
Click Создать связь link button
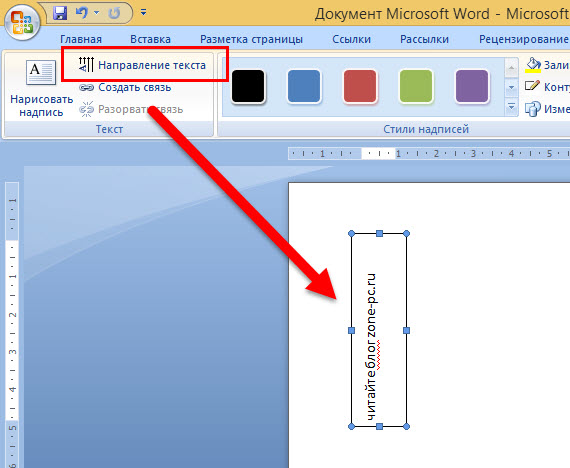(125, 87)
